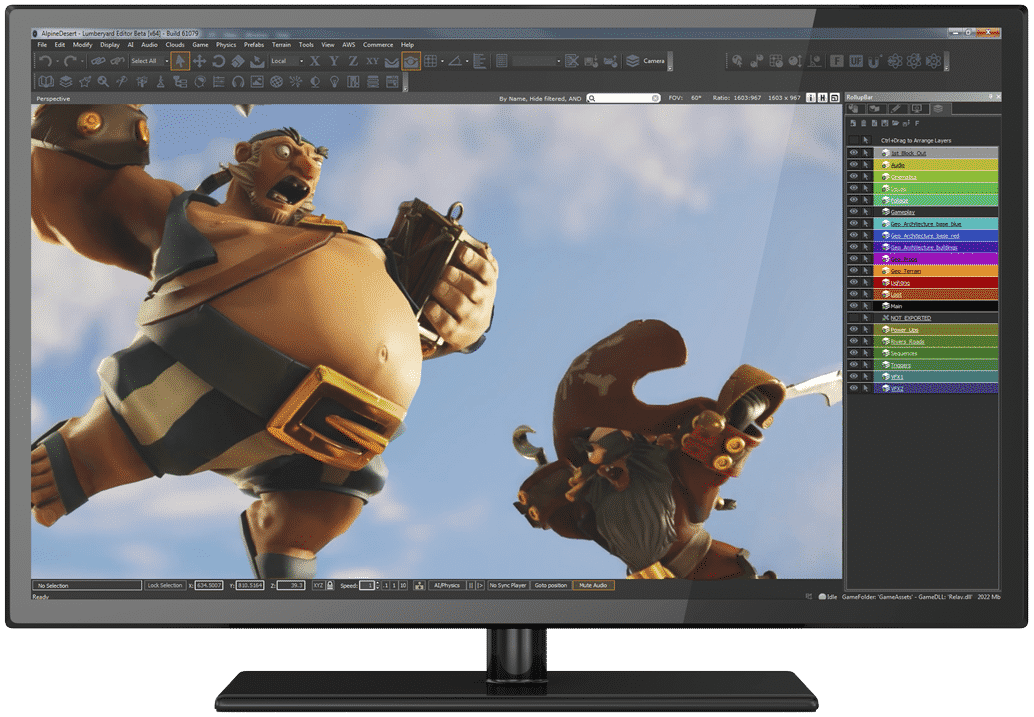Toggle visibility of the Gameplay layer

point(854,212)
